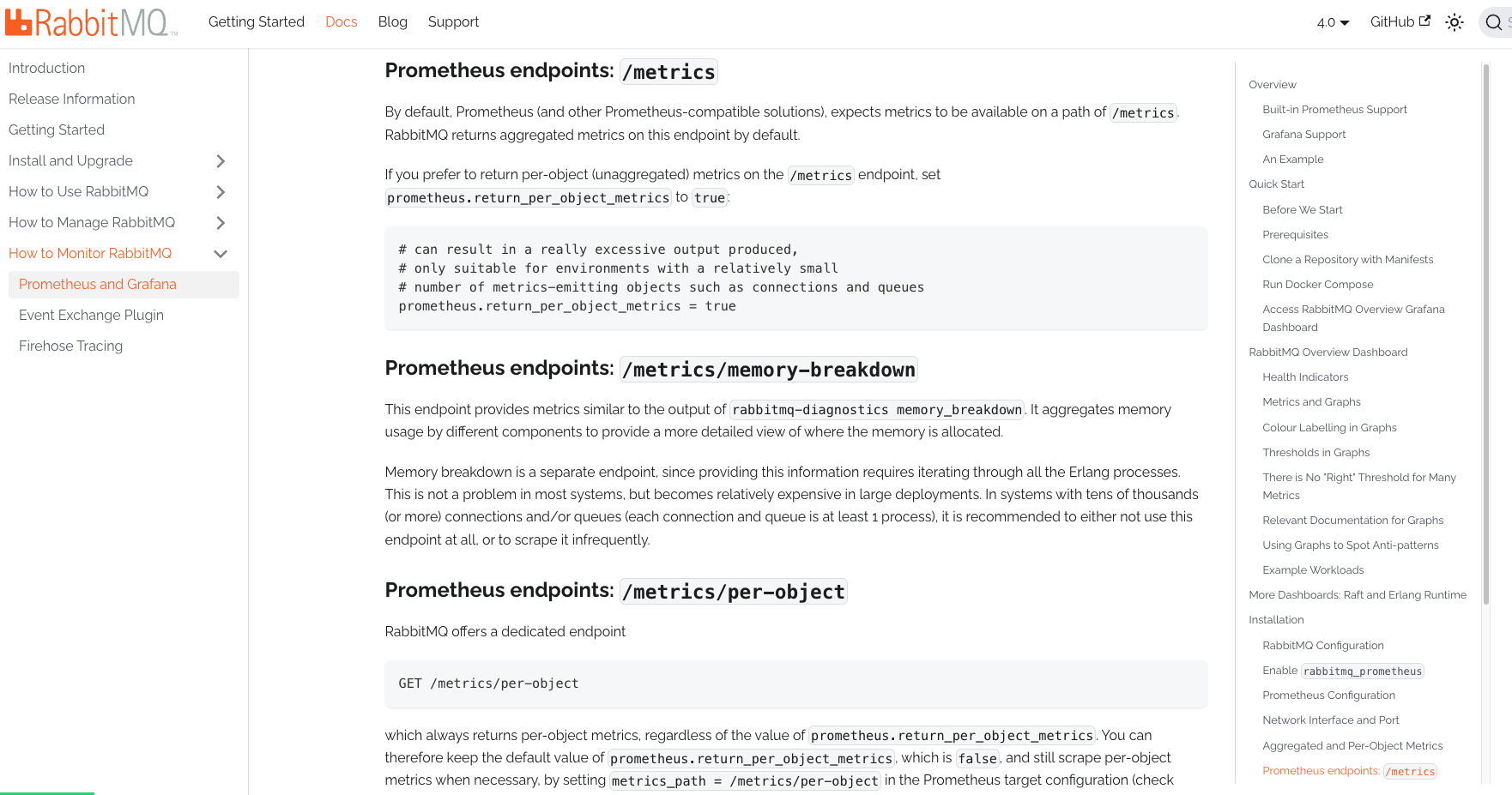Expand the How to Use RabbitMQ section
The height and width of the screenshot is (795, 1512).
[221, 192]
